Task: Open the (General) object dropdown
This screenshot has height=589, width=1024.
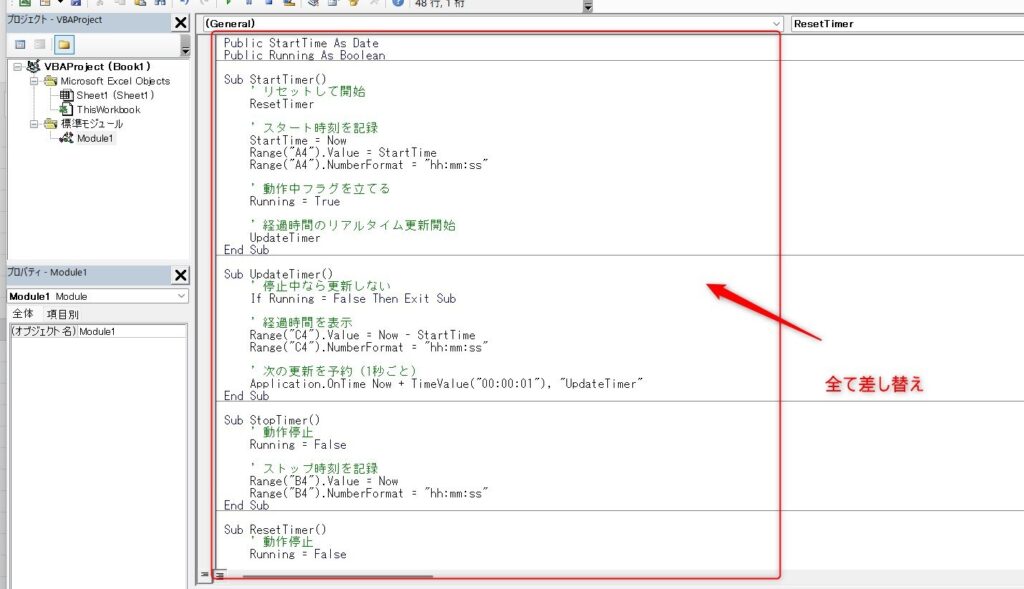Action: 493,24
